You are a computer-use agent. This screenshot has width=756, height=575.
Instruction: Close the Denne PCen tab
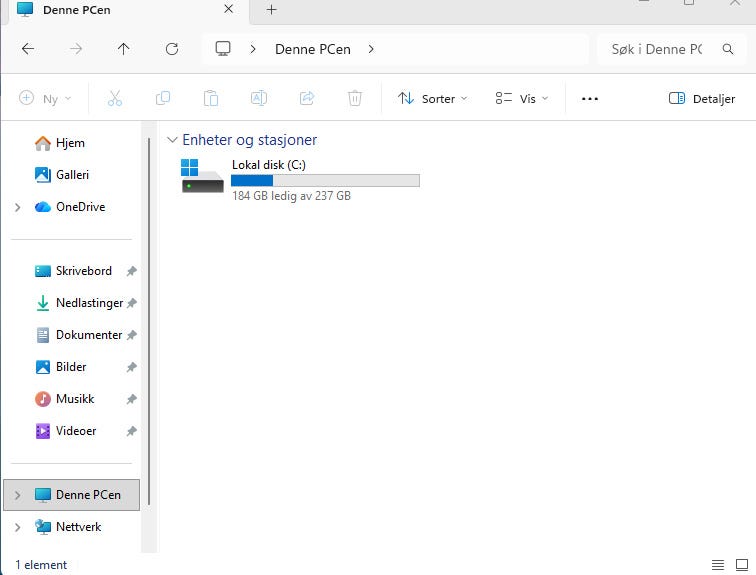click(x=229, y=9)
